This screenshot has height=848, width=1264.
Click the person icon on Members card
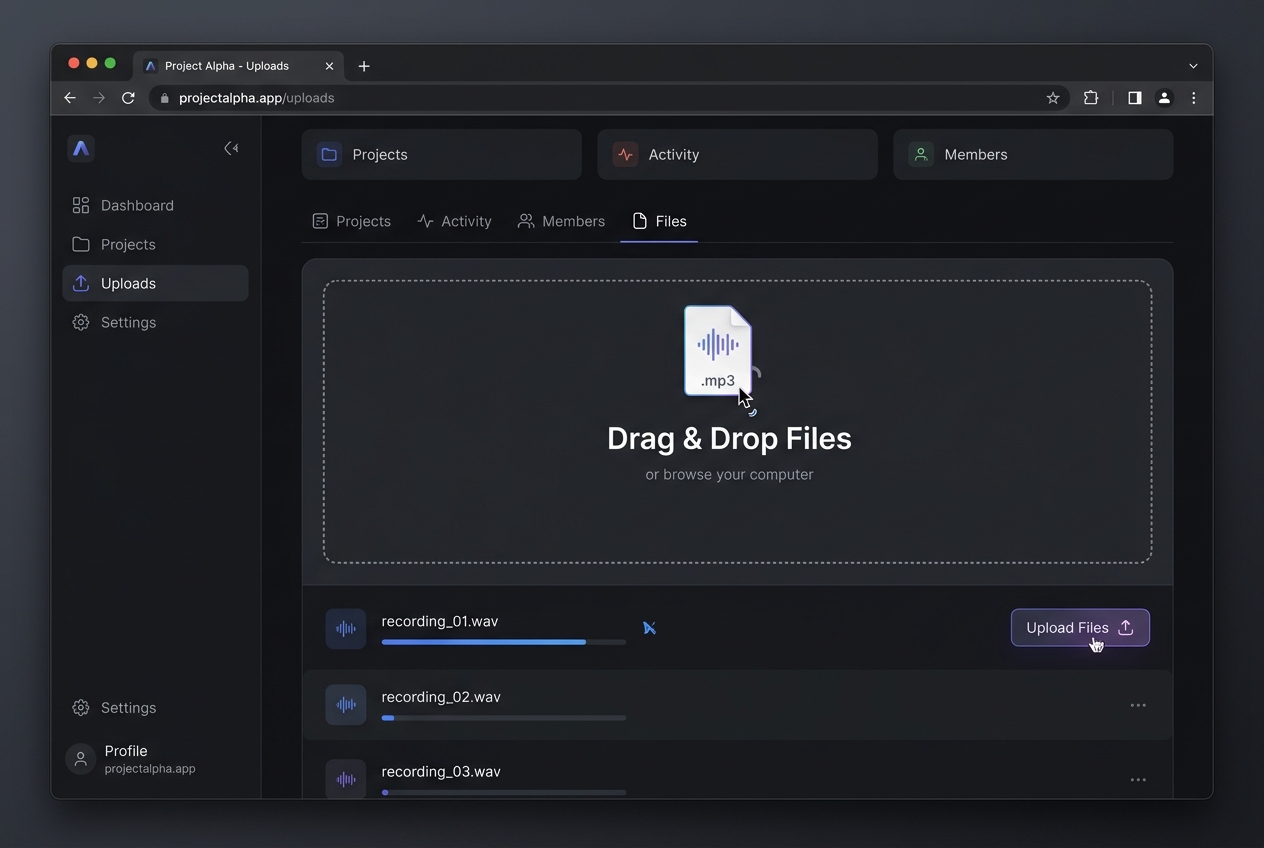point(921,154)
